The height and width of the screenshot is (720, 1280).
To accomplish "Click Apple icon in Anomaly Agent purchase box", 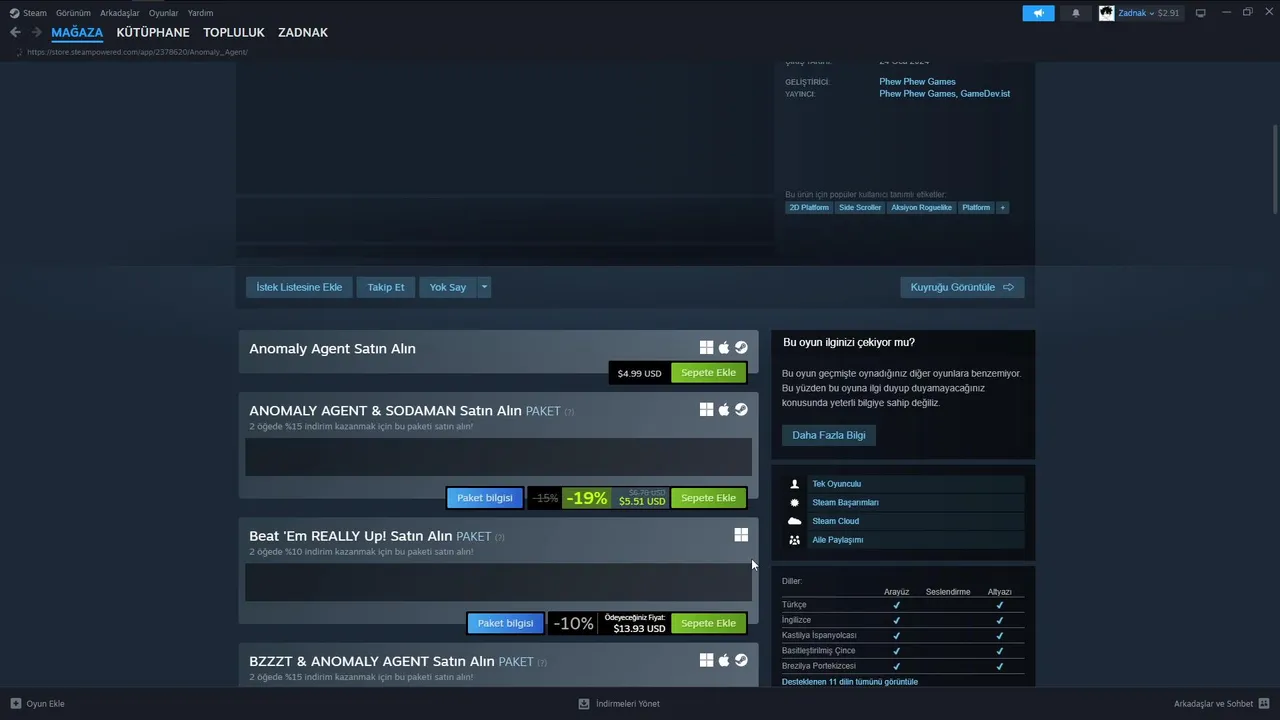I will tap(724, 347).
